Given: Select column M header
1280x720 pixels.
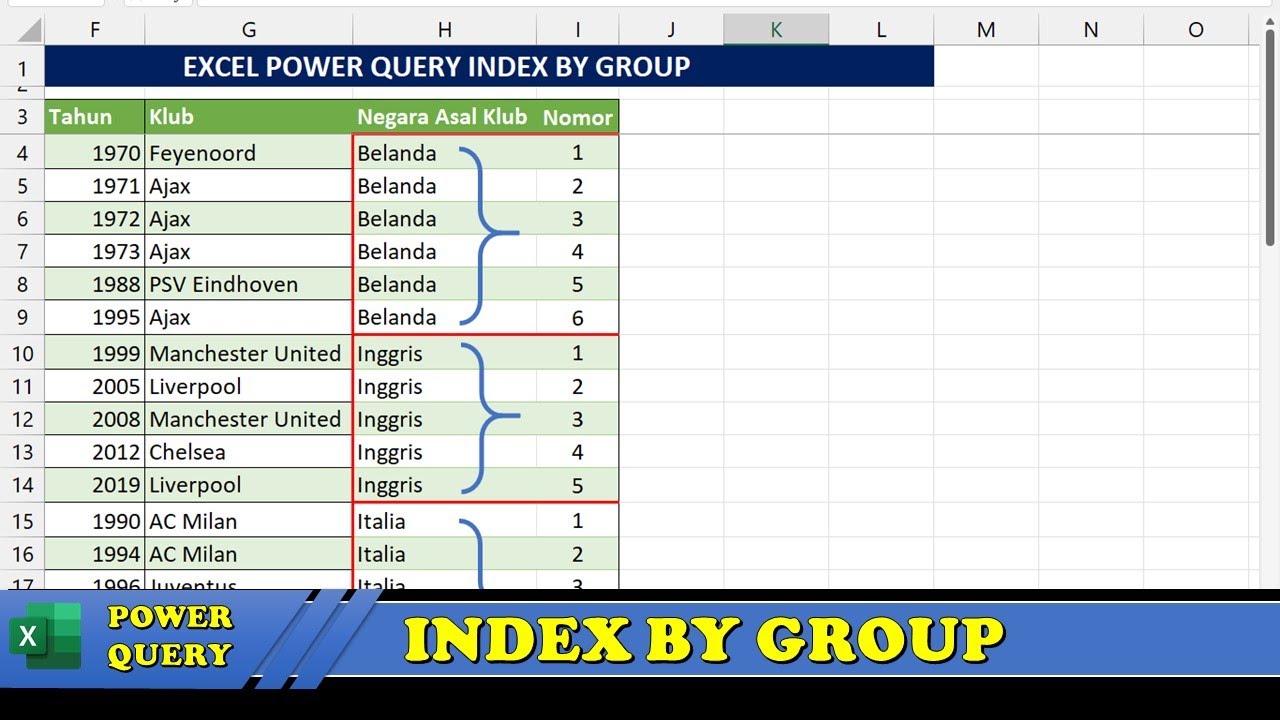Looking at the screenshot, I should [x=986, y=30].
